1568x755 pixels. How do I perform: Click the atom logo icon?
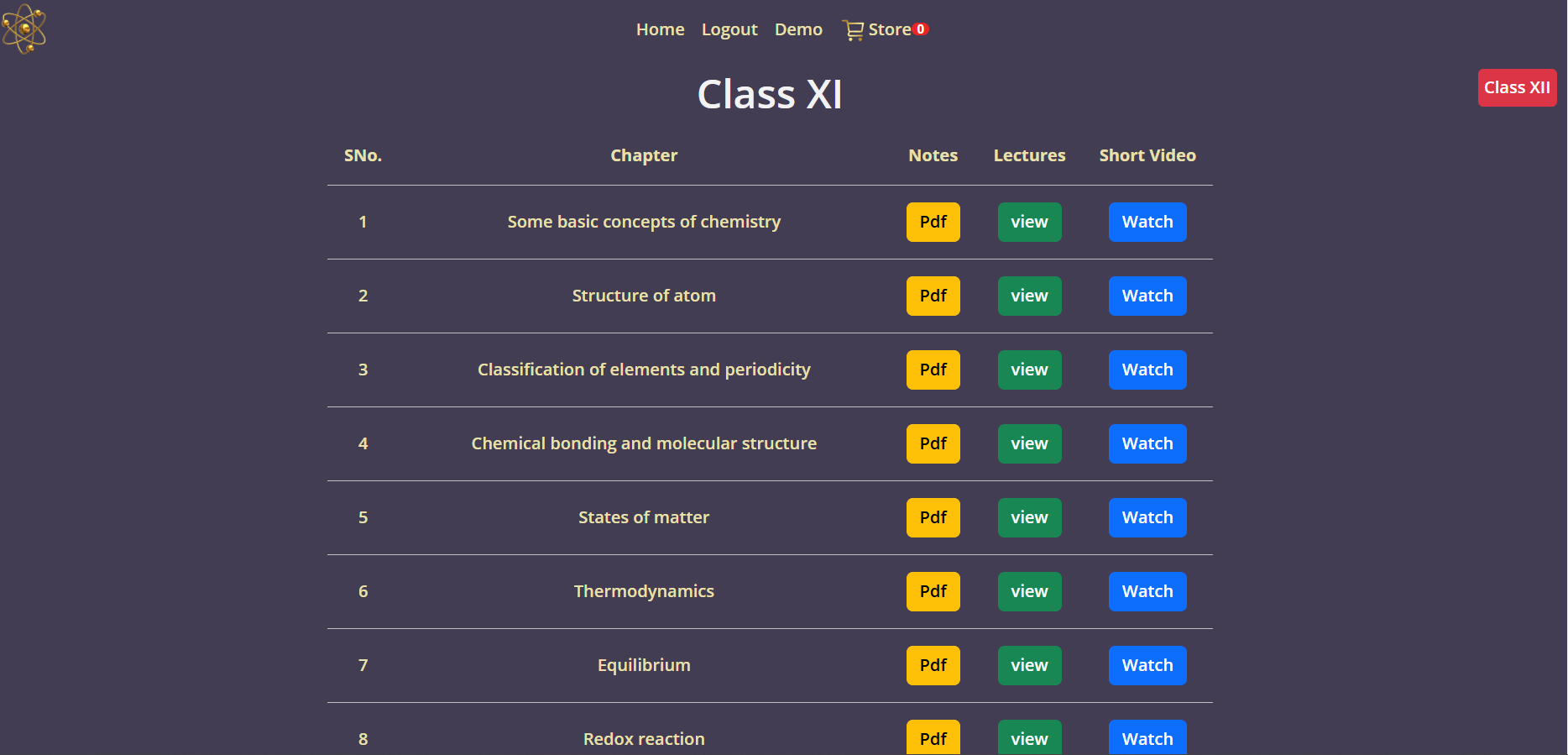point(24,29)
